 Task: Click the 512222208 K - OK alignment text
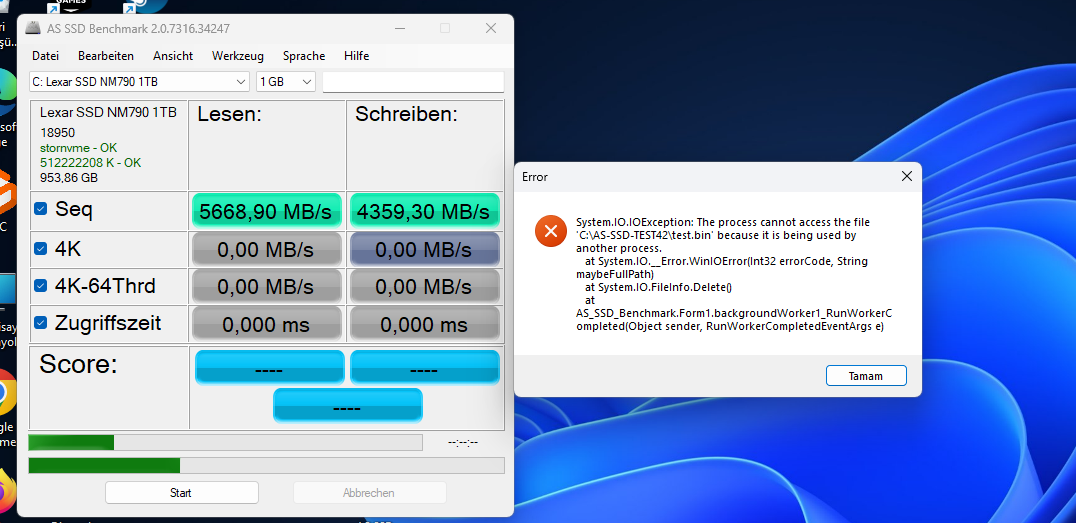coord(91,163)
